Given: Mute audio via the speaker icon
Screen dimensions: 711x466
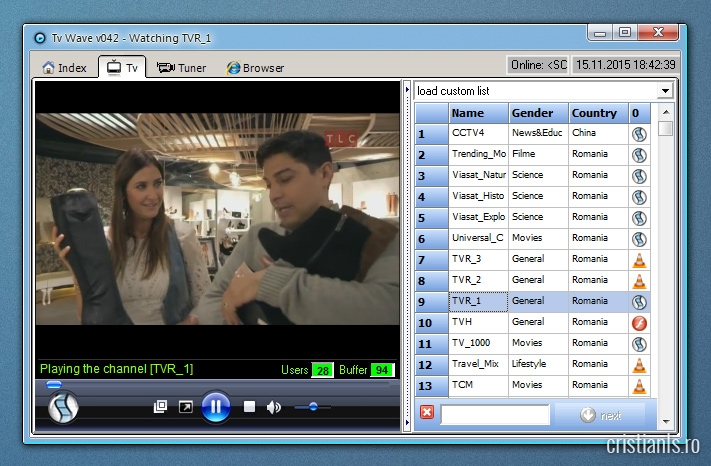Looking at the screenshot, I should pyautogui.click(x=274, y=407).
